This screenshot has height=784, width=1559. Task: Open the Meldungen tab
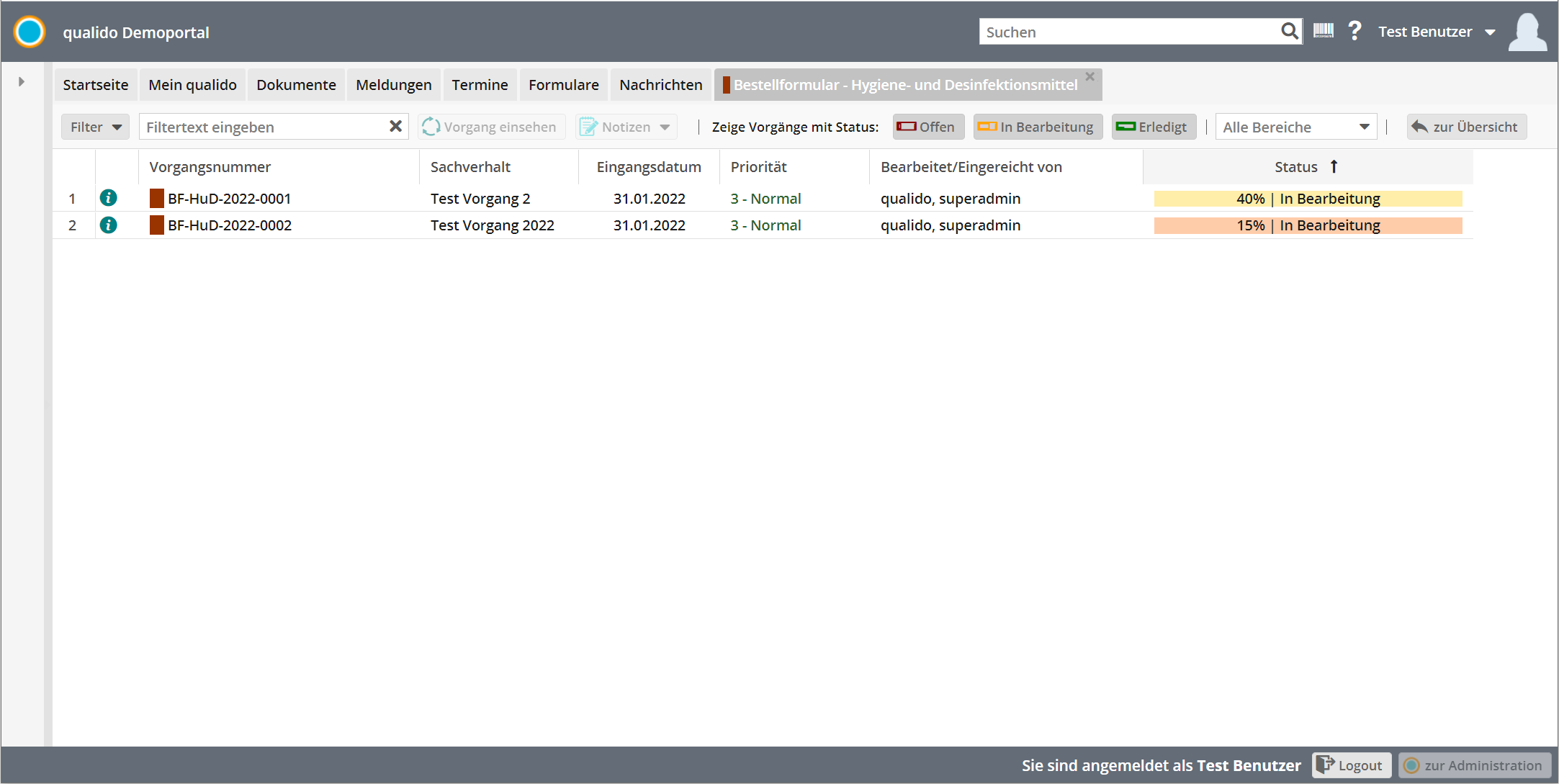click(393, 85)
